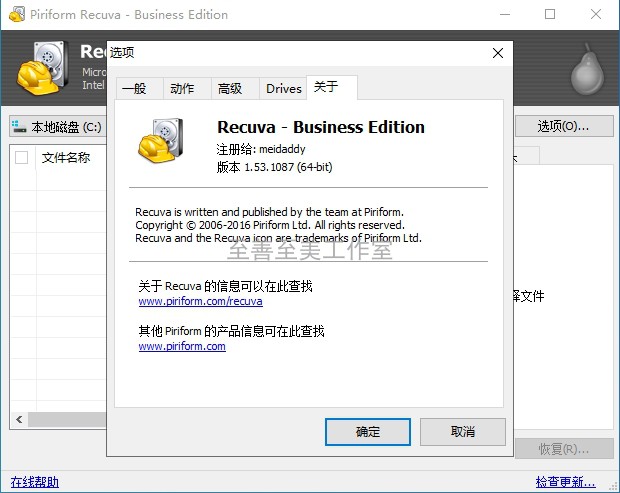The width and height of the screenshot is (620, 493).
Task: Click the Recuva - Business Edition heading
Action: pos(321,127)
